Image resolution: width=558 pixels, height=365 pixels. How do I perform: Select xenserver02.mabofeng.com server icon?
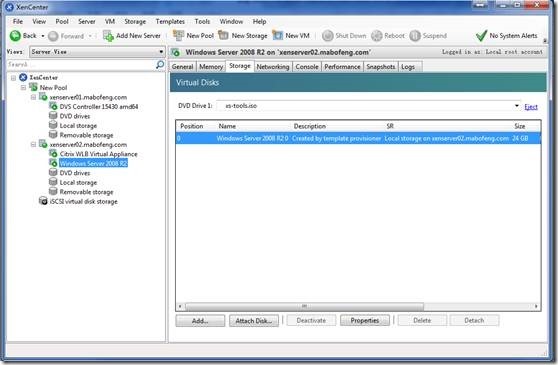pos(43,144)
